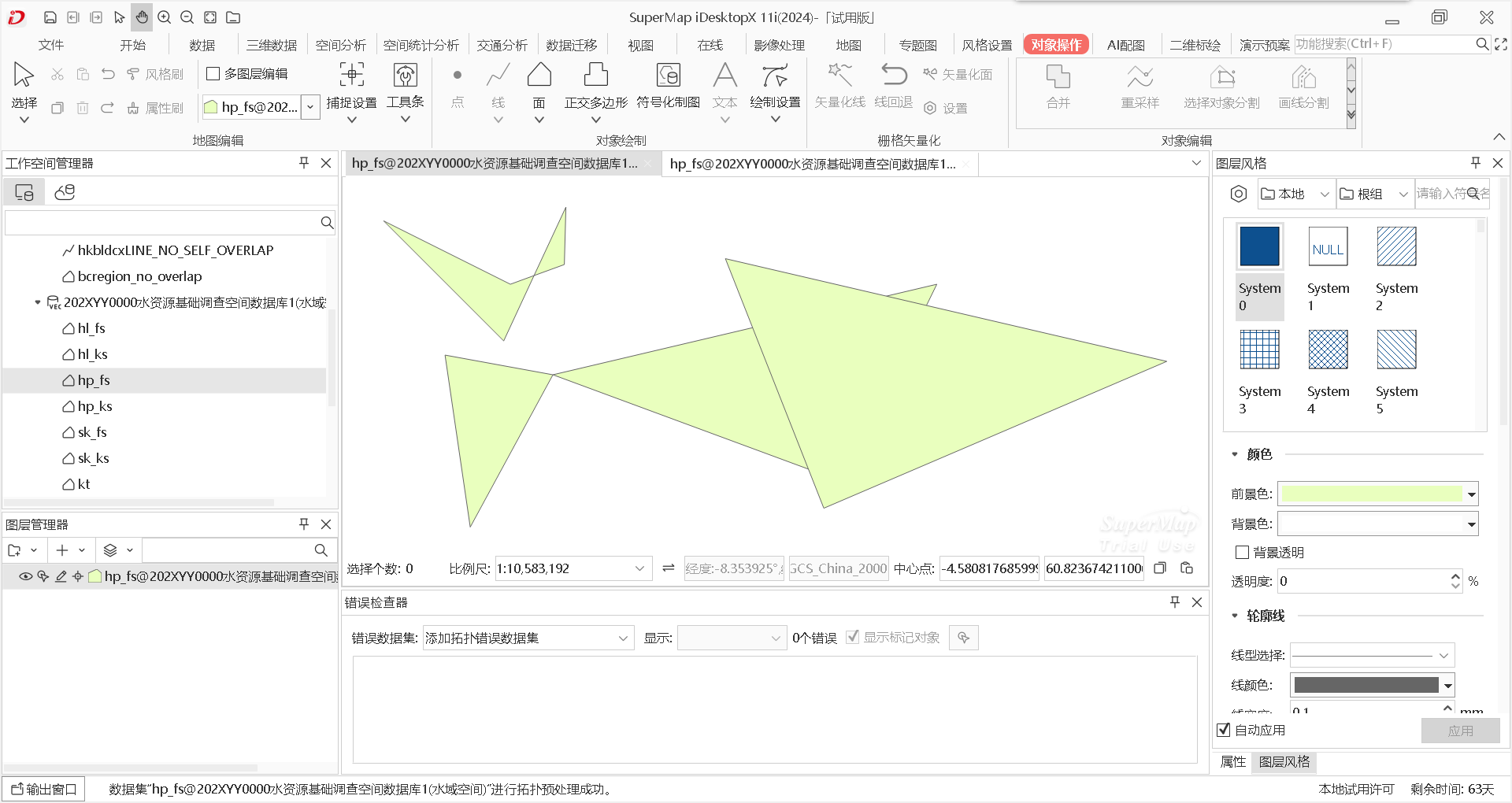Click the 重采样 resample icon
Viewport: 1512px width, 803px height.
coord(1140,87)
